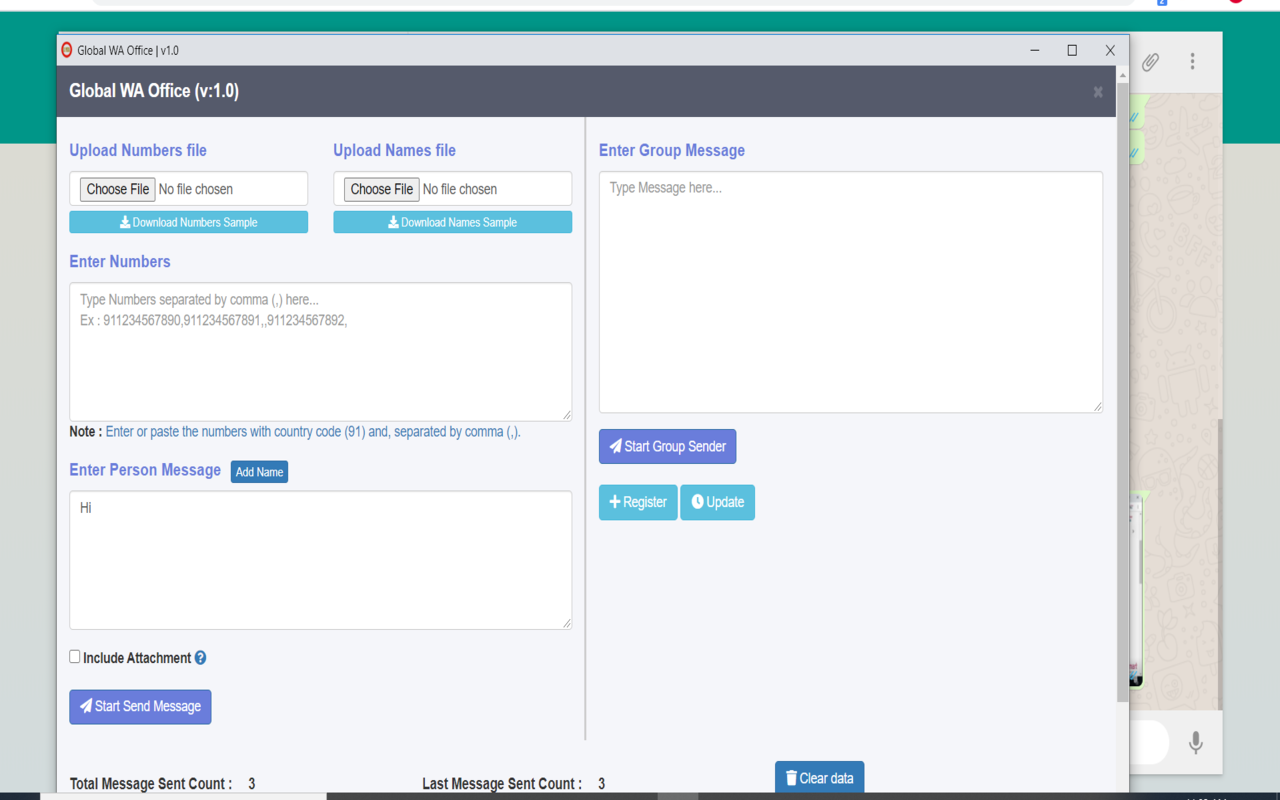Open the three-dot menu in WhatsApp window
The image size is (1280, 800).
[x=1192, y=62]
